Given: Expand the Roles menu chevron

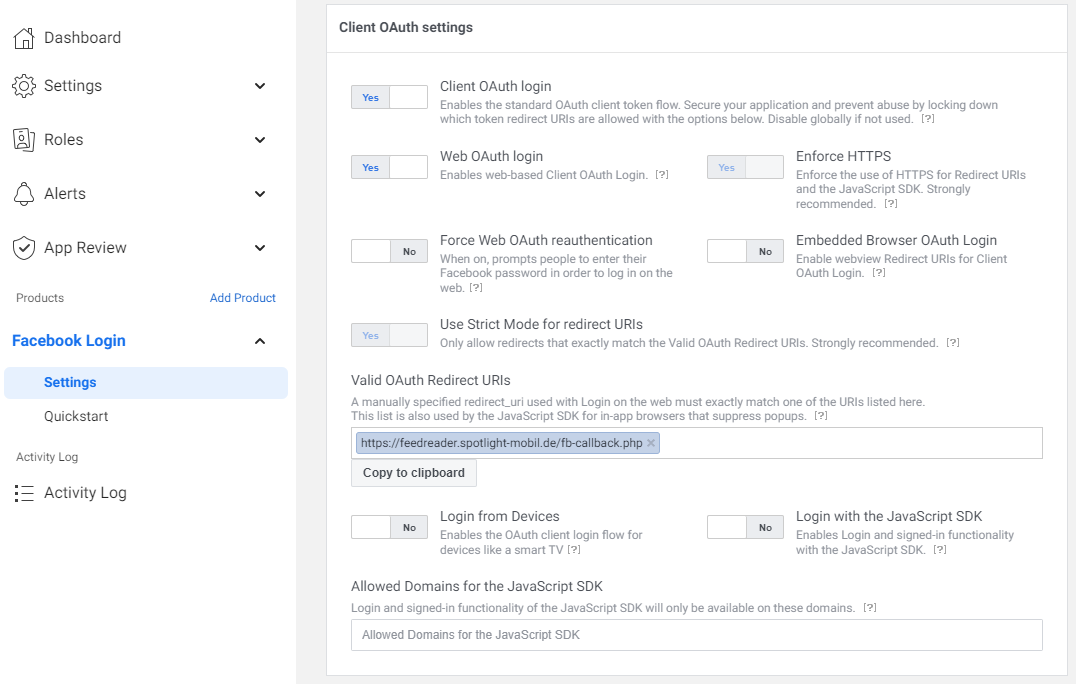Looking at the screenshot, I should click(x=260, y=140).
